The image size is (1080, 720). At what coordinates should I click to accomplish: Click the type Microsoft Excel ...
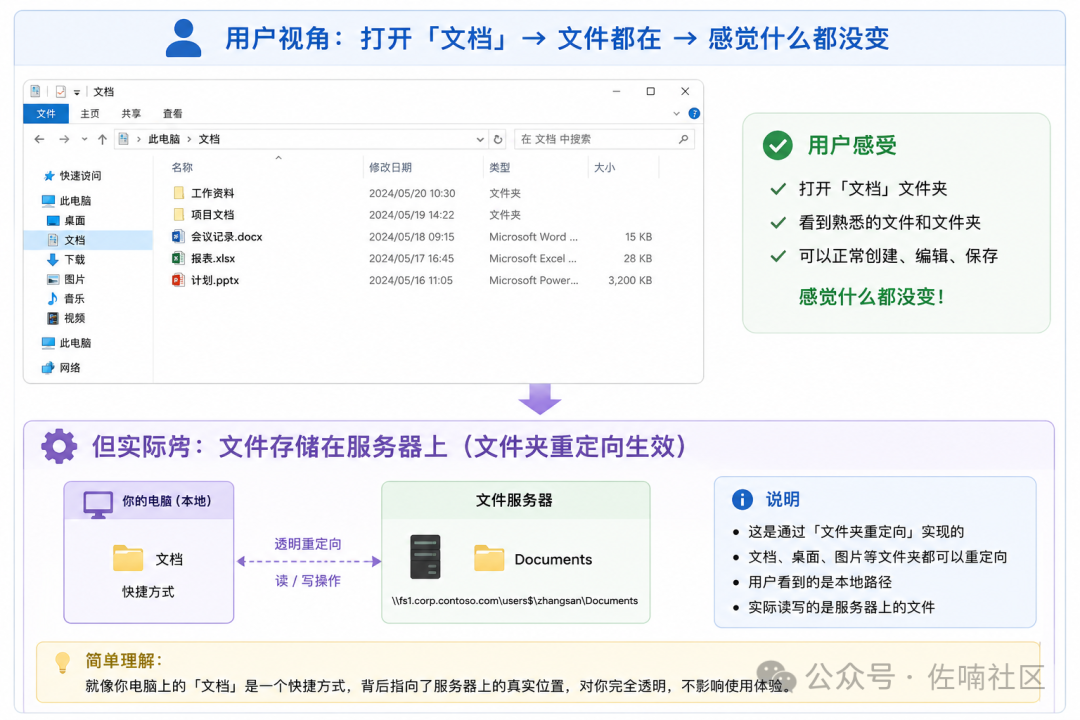point(532,258)
